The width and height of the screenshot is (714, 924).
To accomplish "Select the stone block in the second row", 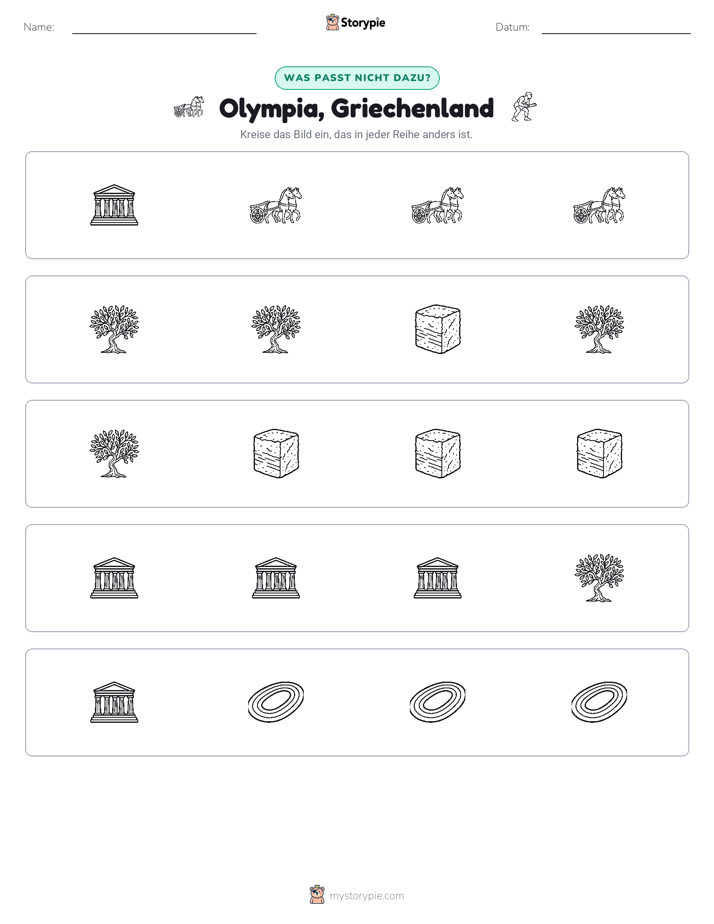I will click(x=438, y=329).
